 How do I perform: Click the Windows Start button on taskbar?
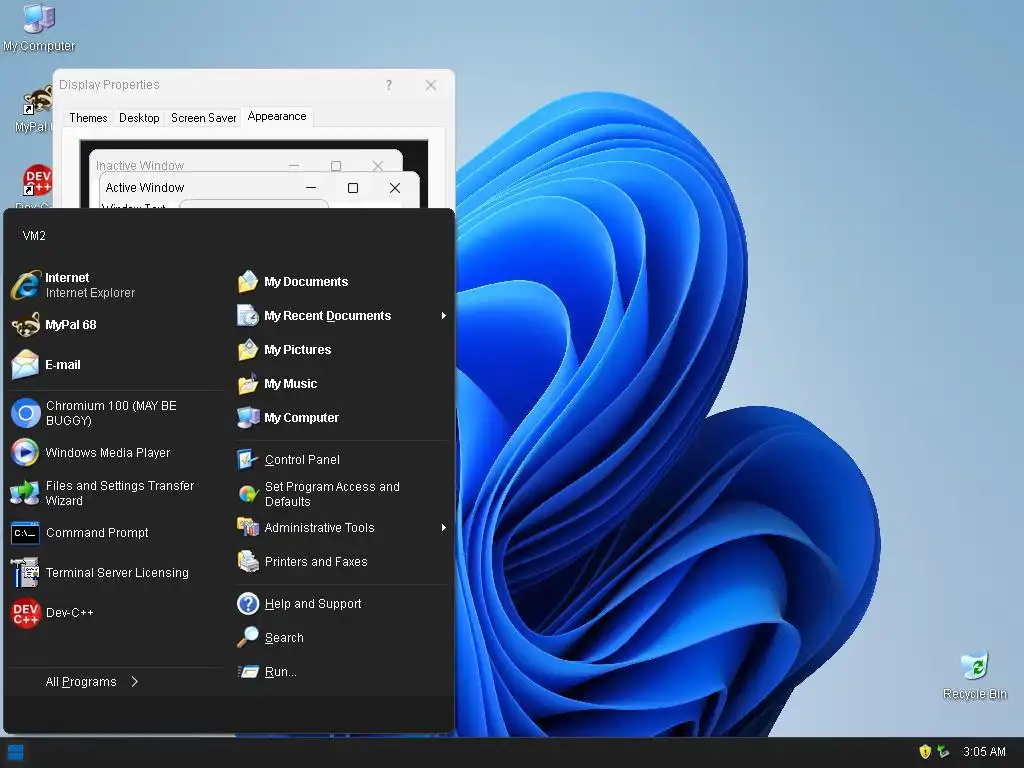pyautogui.click(x=16, y=752)
